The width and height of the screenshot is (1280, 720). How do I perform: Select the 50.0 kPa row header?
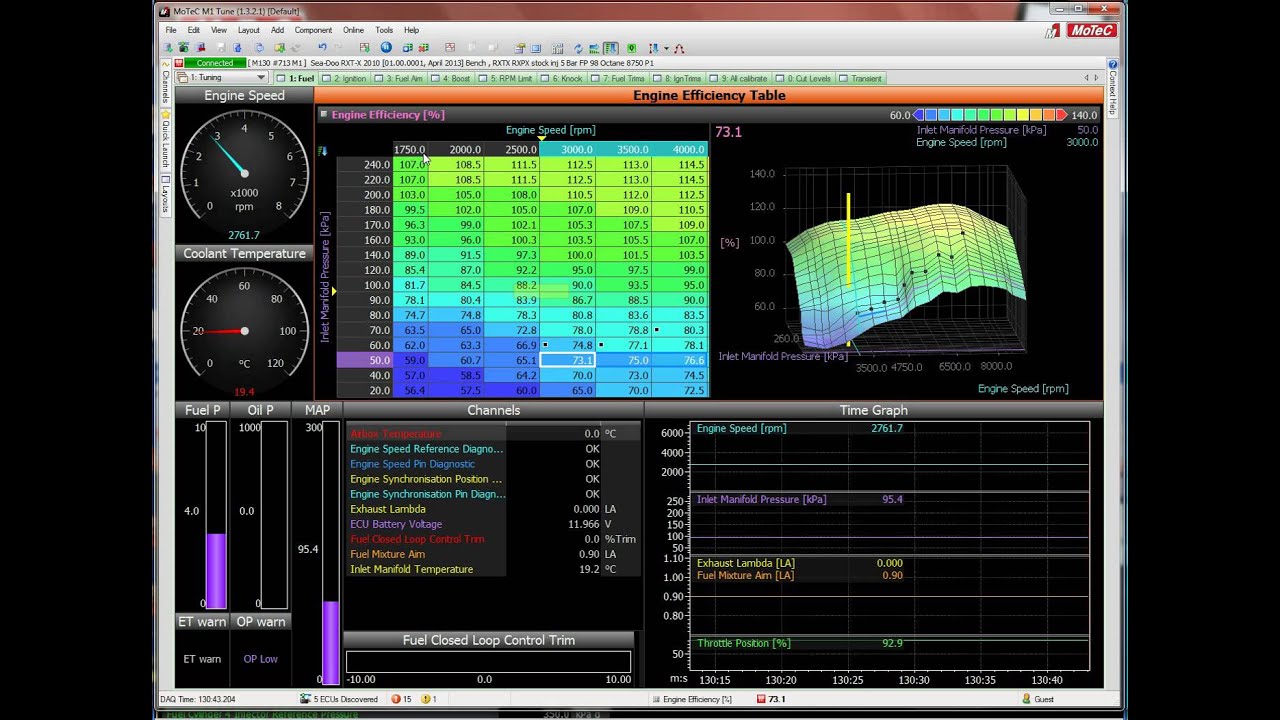(x=364, y=360)
